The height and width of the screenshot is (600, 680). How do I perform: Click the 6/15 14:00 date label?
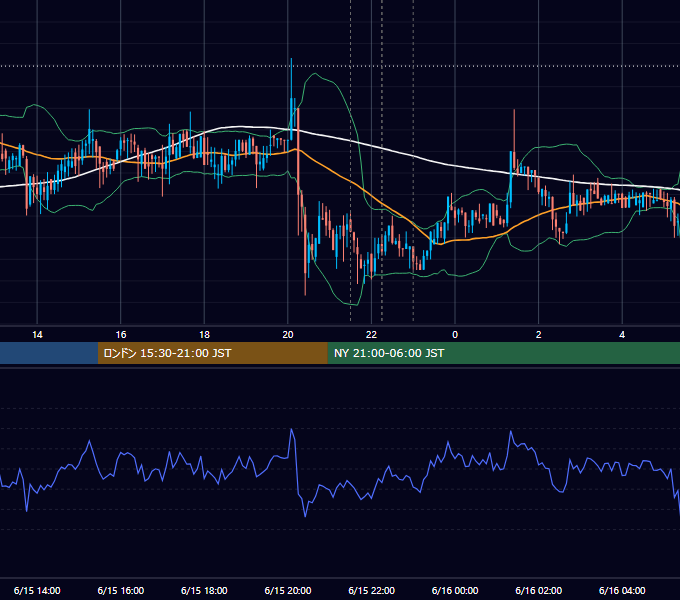pos(37,590)
